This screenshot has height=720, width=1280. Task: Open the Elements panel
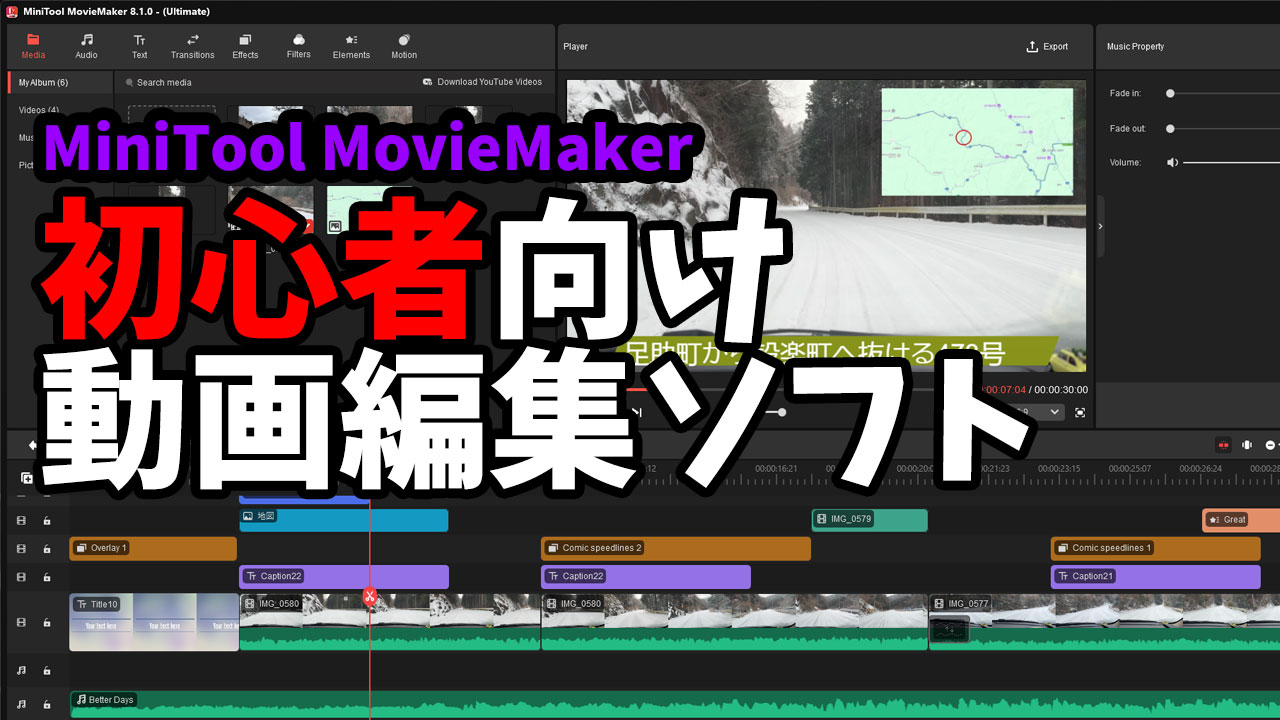[x=351, y=46]
